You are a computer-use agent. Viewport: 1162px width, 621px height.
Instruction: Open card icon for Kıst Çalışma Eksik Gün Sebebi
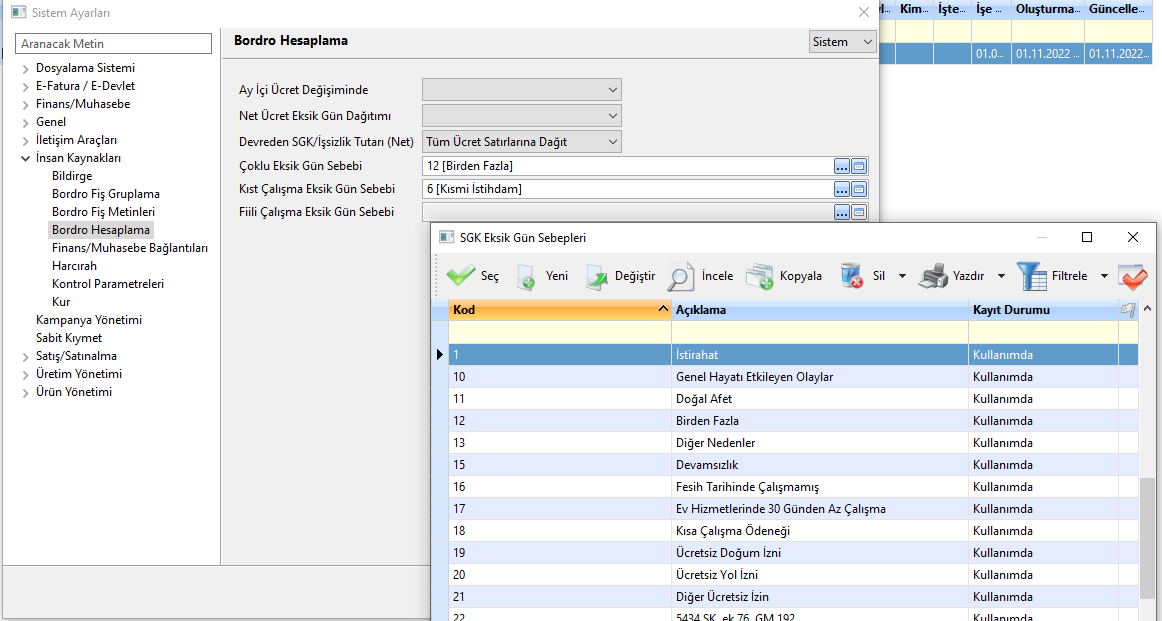tap(859, 189)
